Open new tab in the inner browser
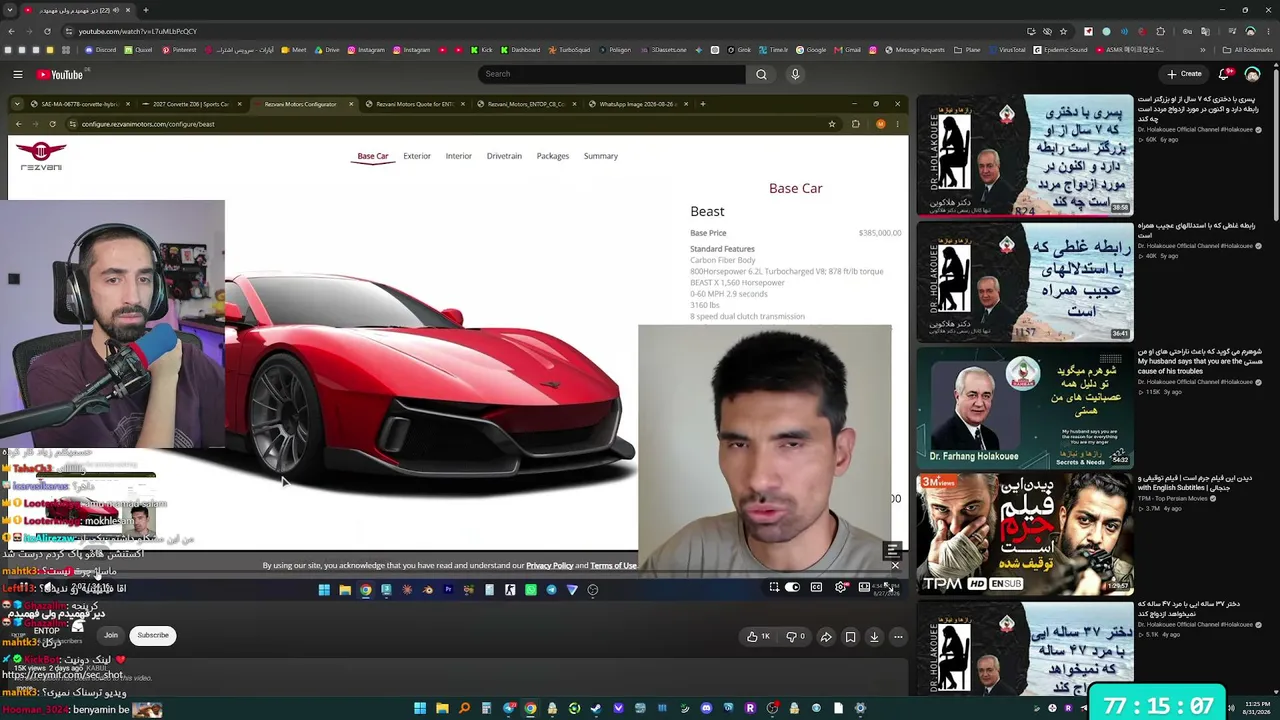The image size is (1280, 720). point(702,104)
